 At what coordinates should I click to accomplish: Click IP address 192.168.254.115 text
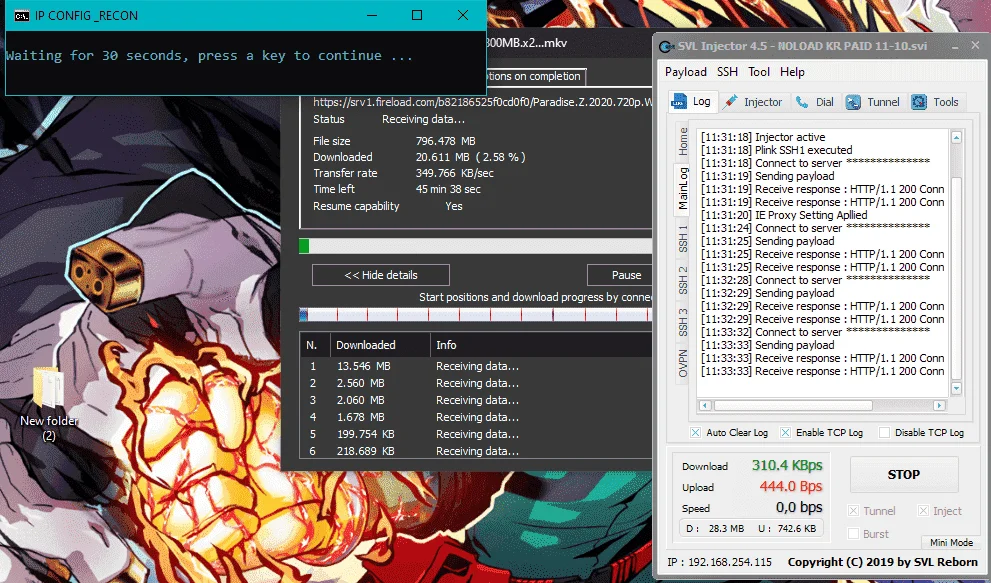[x=731, y=562]
